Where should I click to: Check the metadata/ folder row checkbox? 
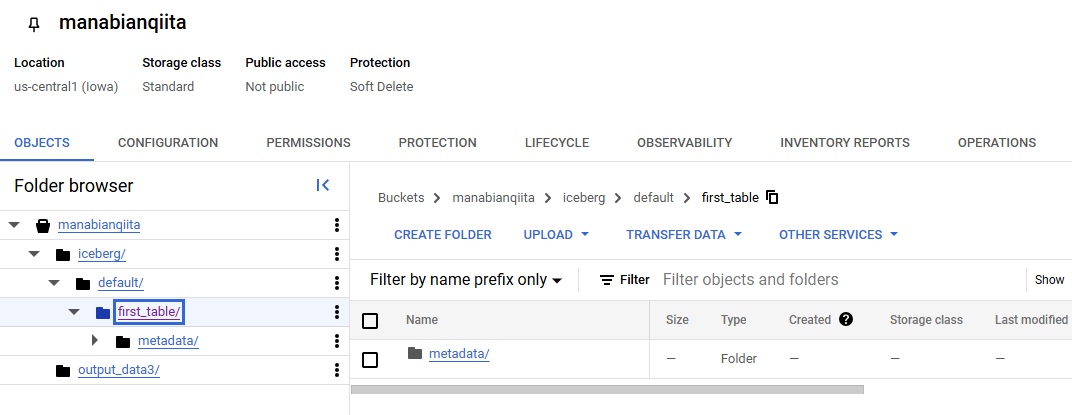pos(370,359)
